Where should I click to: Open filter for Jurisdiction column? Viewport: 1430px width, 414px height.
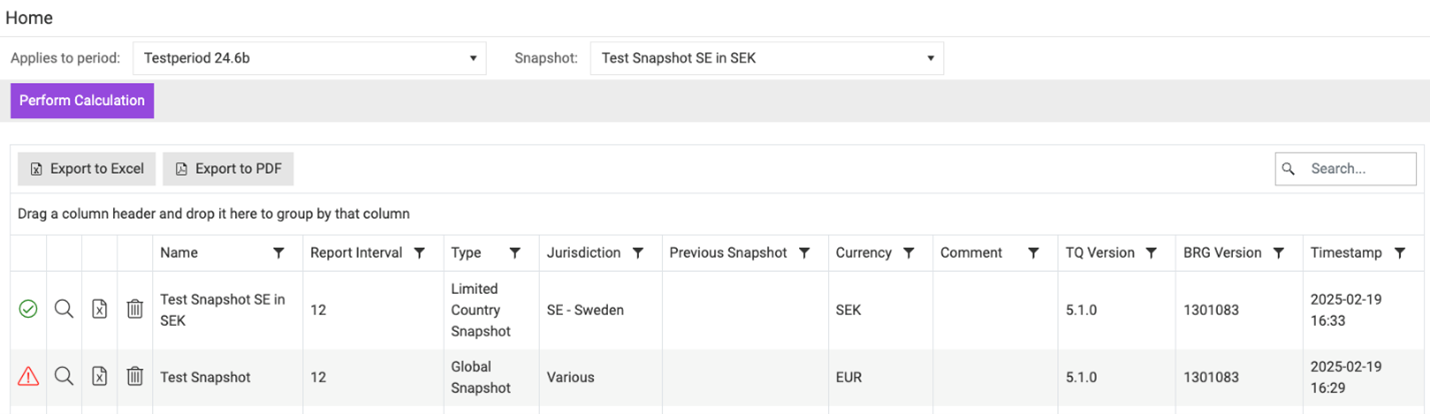click(638, 254)
